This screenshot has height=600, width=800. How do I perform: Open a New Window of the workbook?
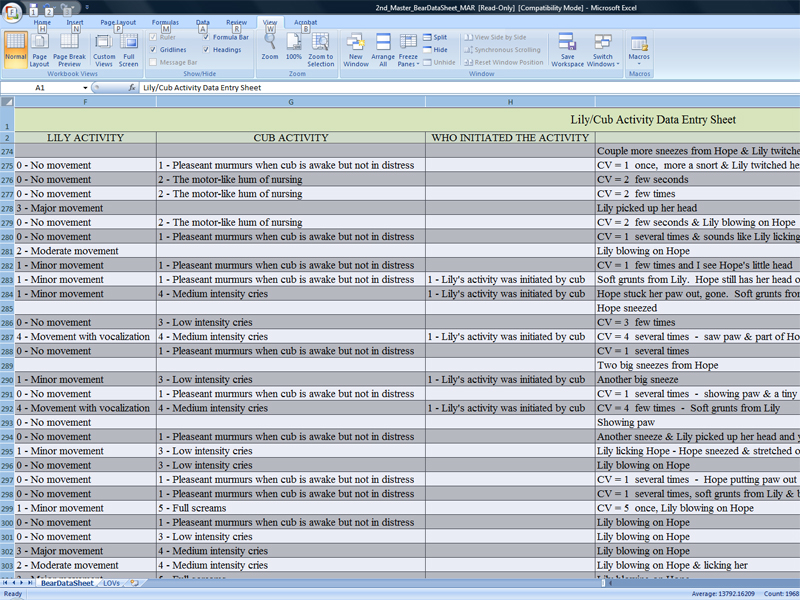(356, 45)
